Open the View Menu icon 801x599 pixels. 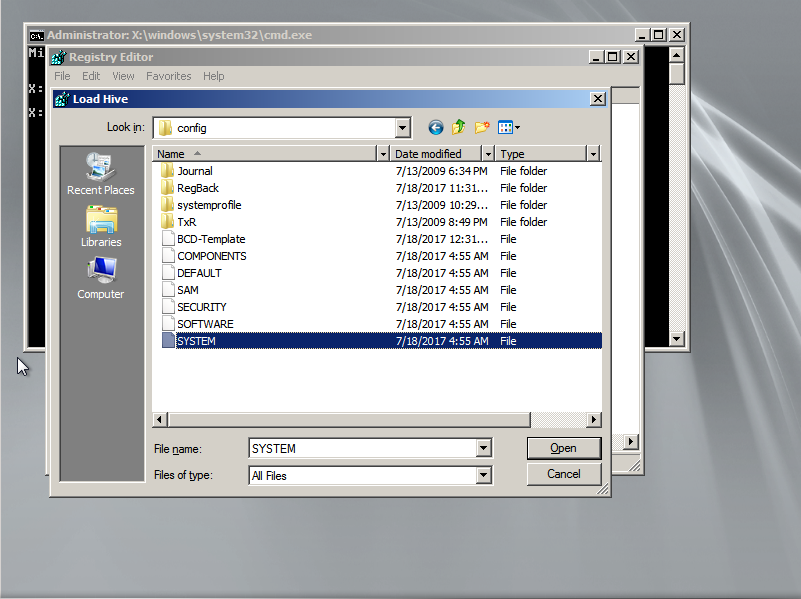tap(505, 128)
